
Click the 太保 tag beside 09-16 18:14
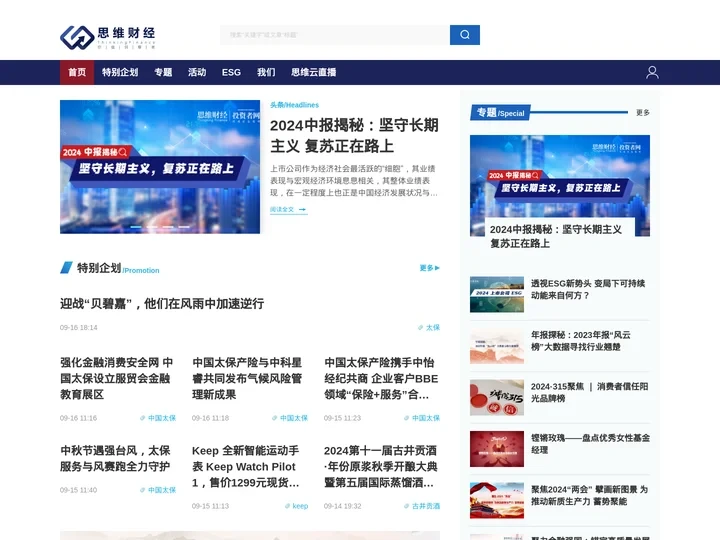(429, 327)
